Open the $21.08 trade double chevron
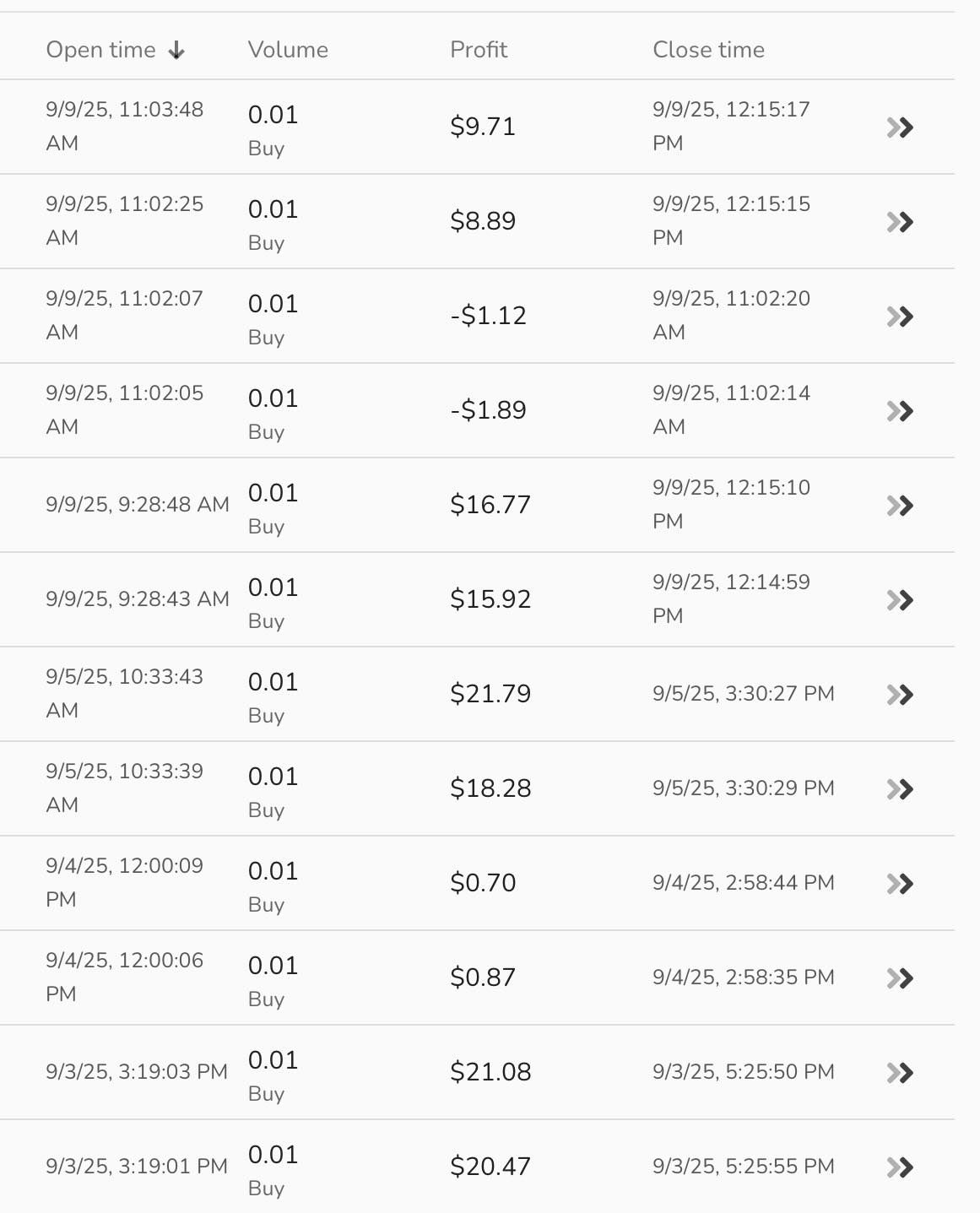The height and width of the screenshot is (1213, 980). click(x=900, y=1073)
